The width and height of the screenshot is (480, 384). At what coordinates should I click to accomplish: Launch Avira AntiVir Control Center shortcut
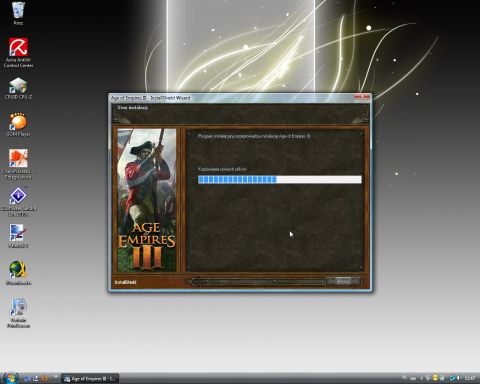click(x=18, y=53)
